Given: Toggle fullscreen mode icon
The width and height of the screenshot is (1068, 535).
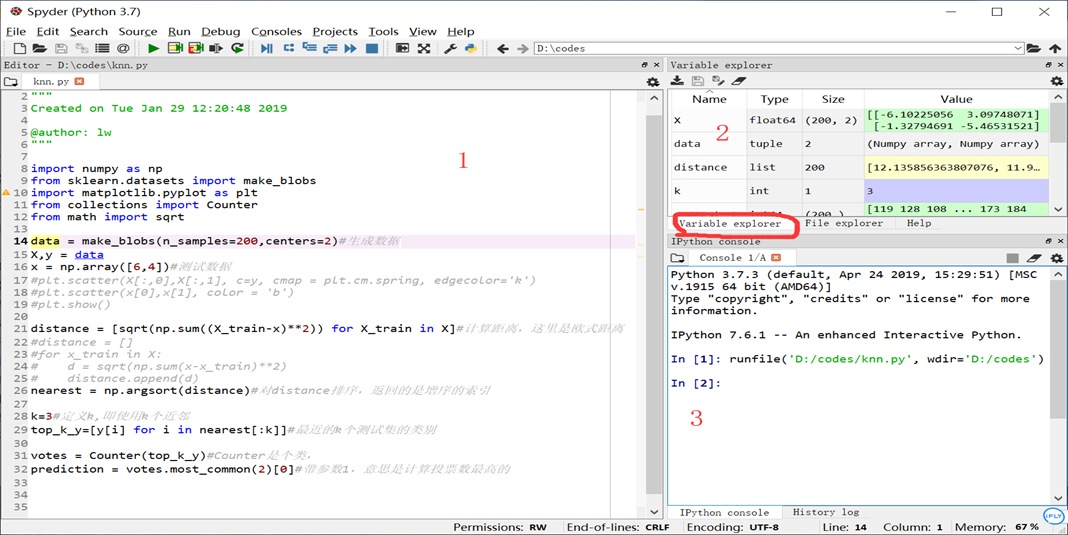Looking at the screenshot, I should point(424,48).
